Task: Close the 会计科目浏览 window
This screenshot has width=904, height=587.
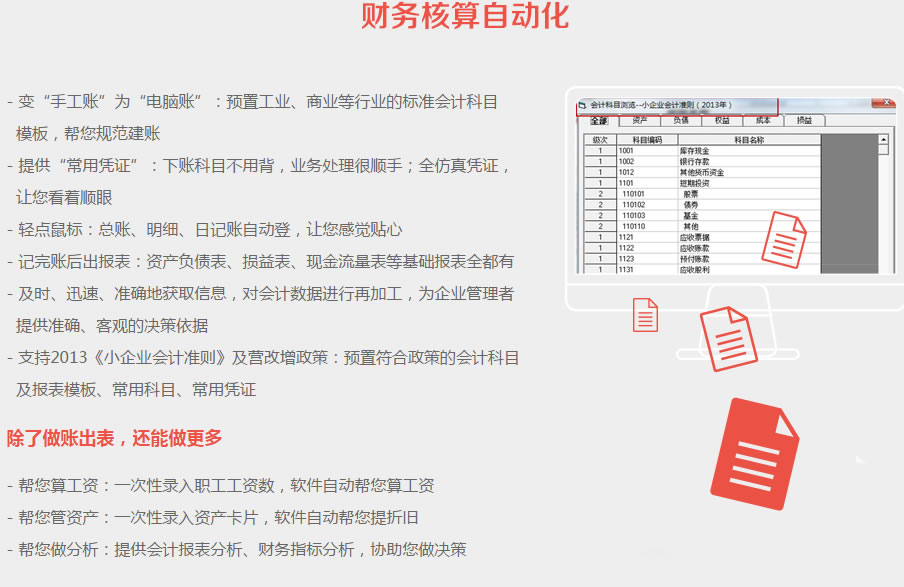Action: click(883, 104)
